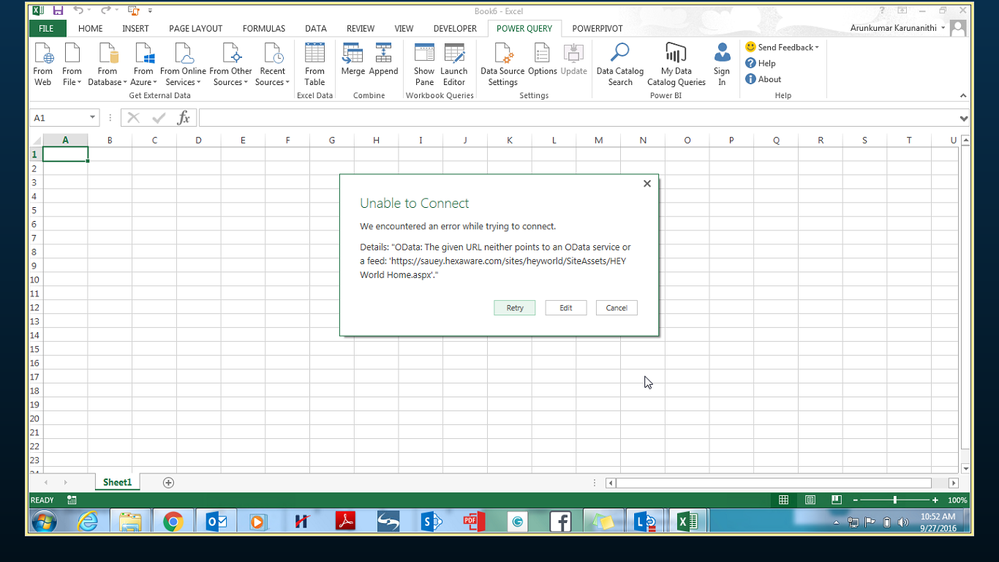
Task: Click the From Web icon
Action: coord(43,64)
